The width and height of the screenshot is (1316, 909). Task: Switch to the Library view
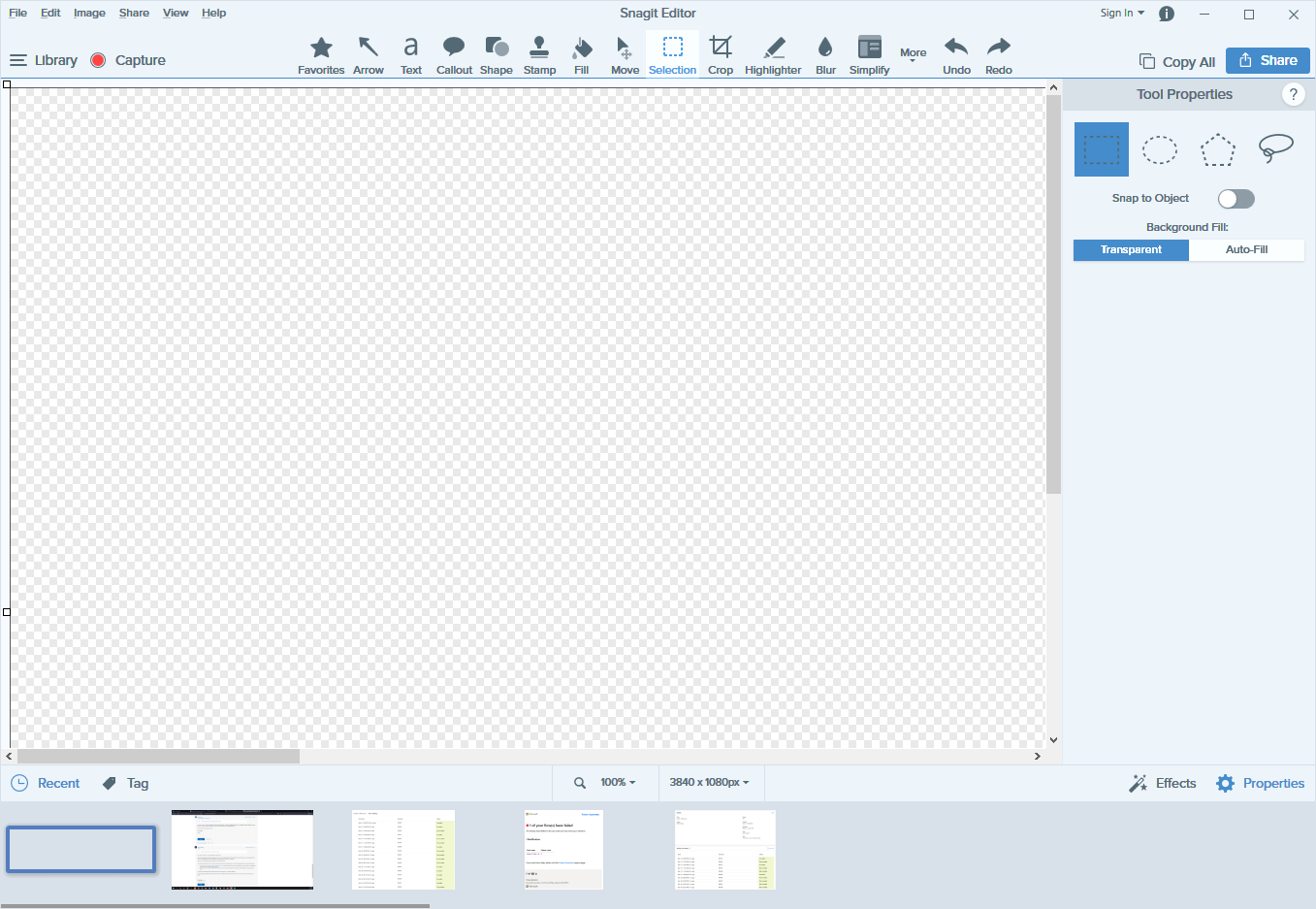point(44,60)
